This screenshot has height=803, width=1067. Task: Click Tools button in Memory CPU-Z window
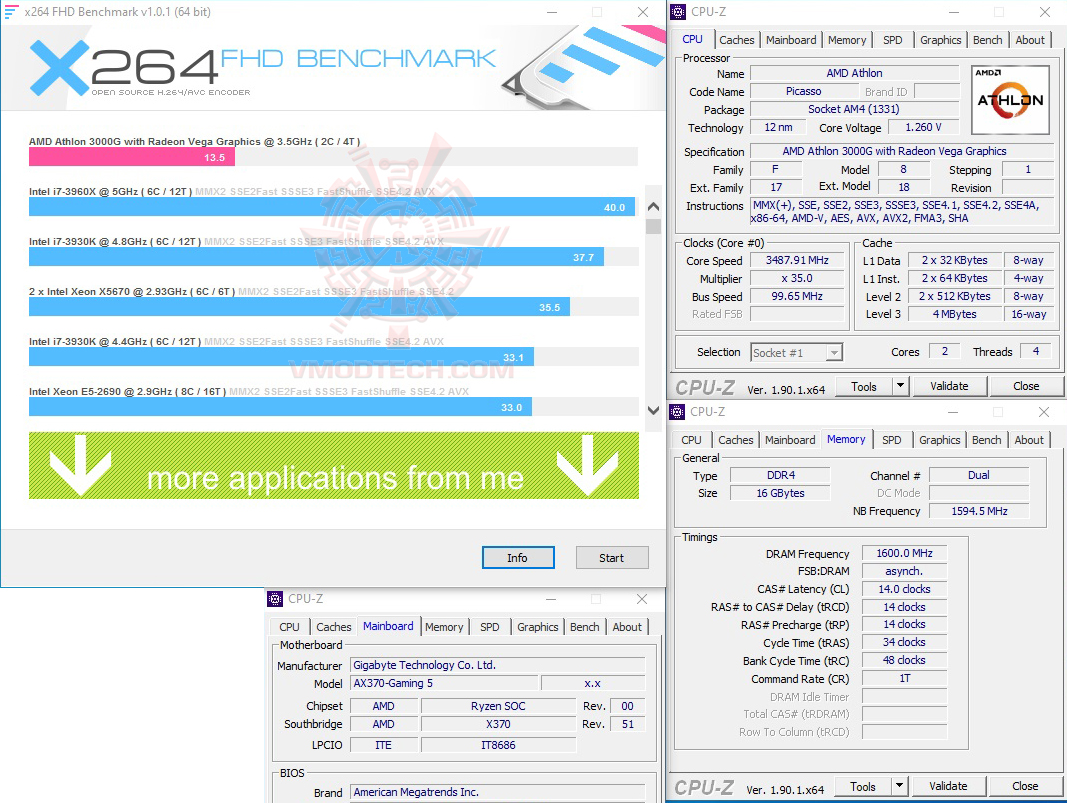coord(862,786)
